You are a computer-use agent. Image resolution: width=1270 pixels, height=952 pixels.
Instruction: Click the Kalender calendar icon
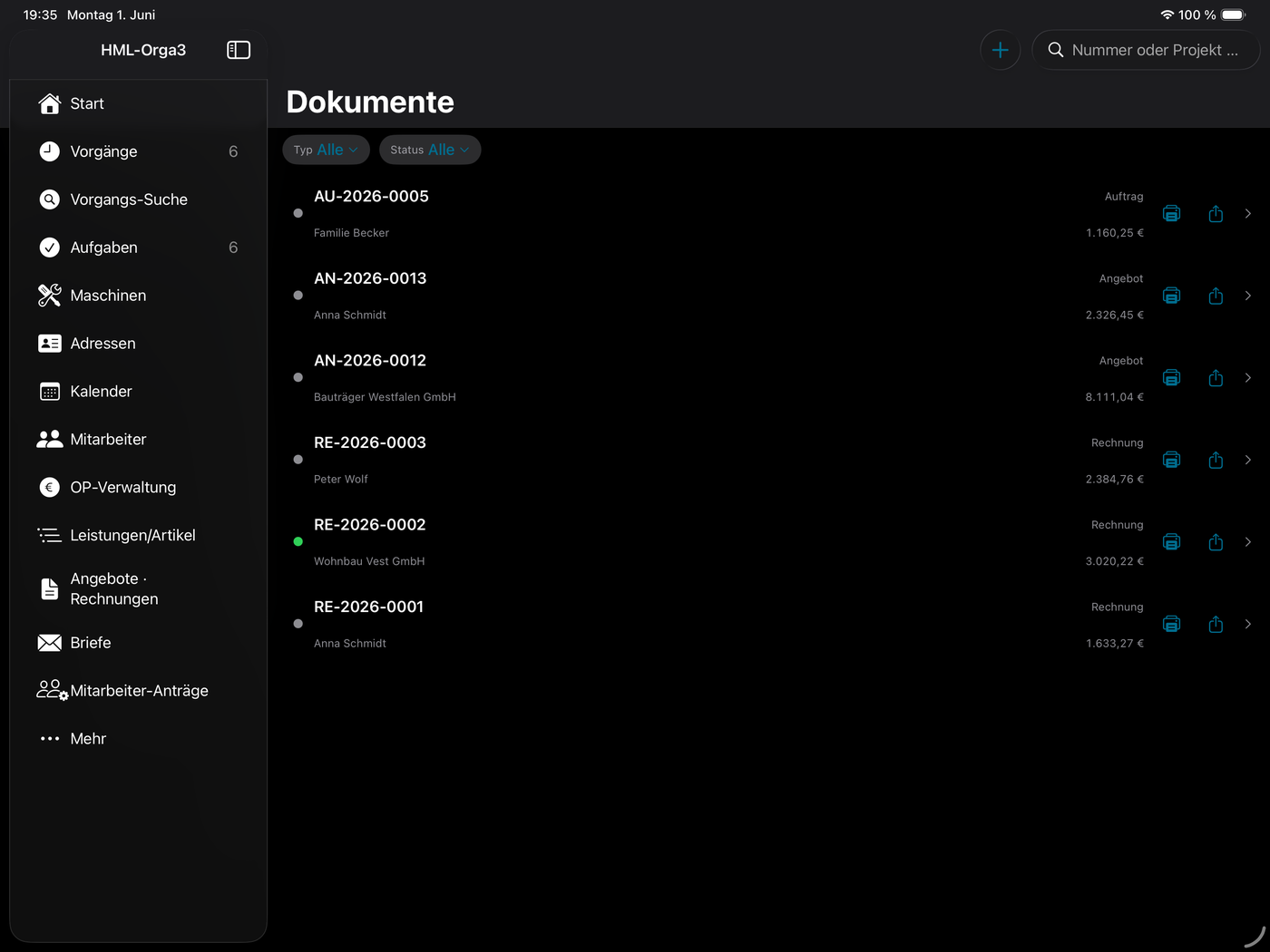[50, 392]
